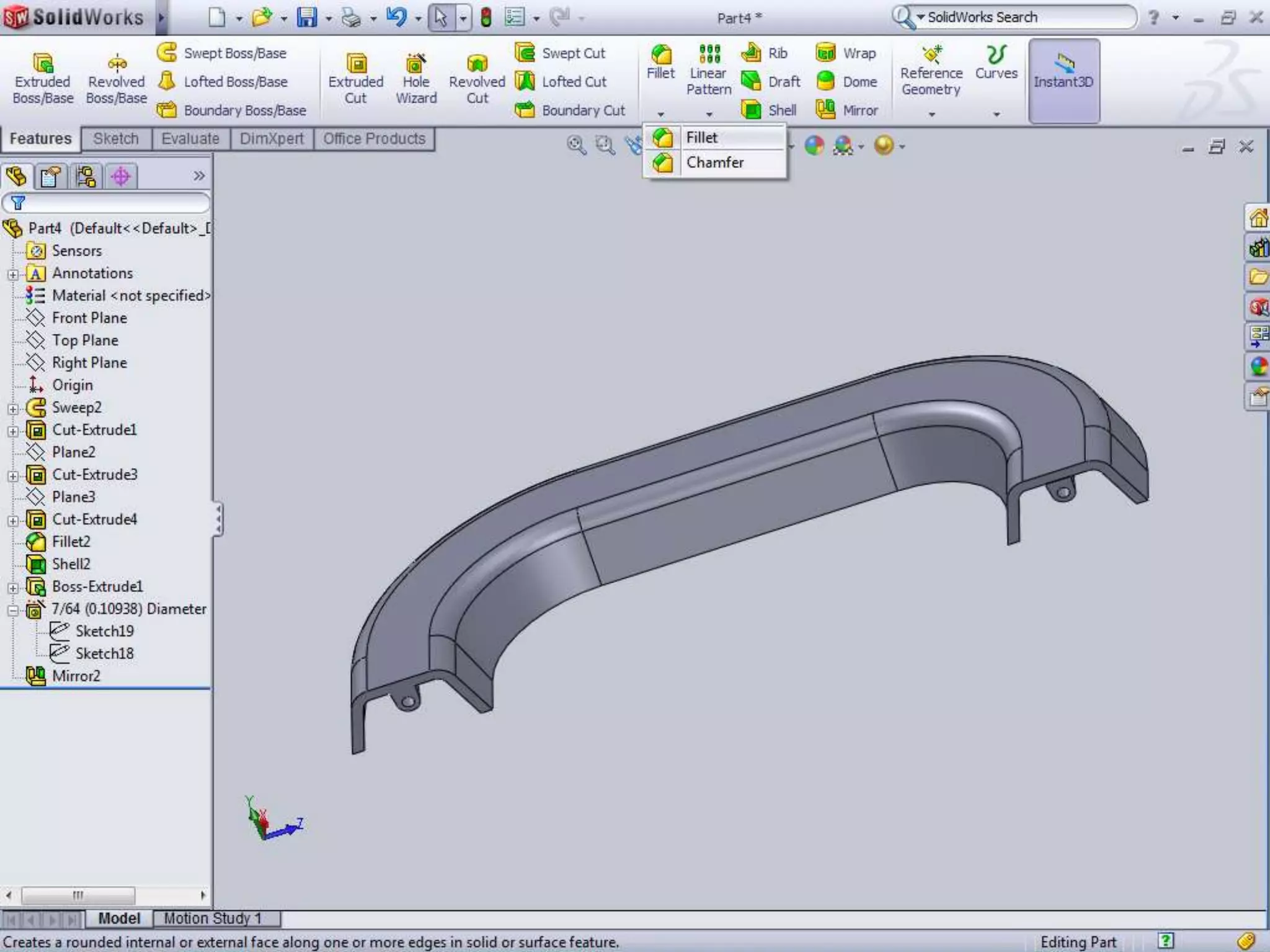1270x952 pixels.
Task: Select Fillet2 in the feature tree
Action: 71,542
